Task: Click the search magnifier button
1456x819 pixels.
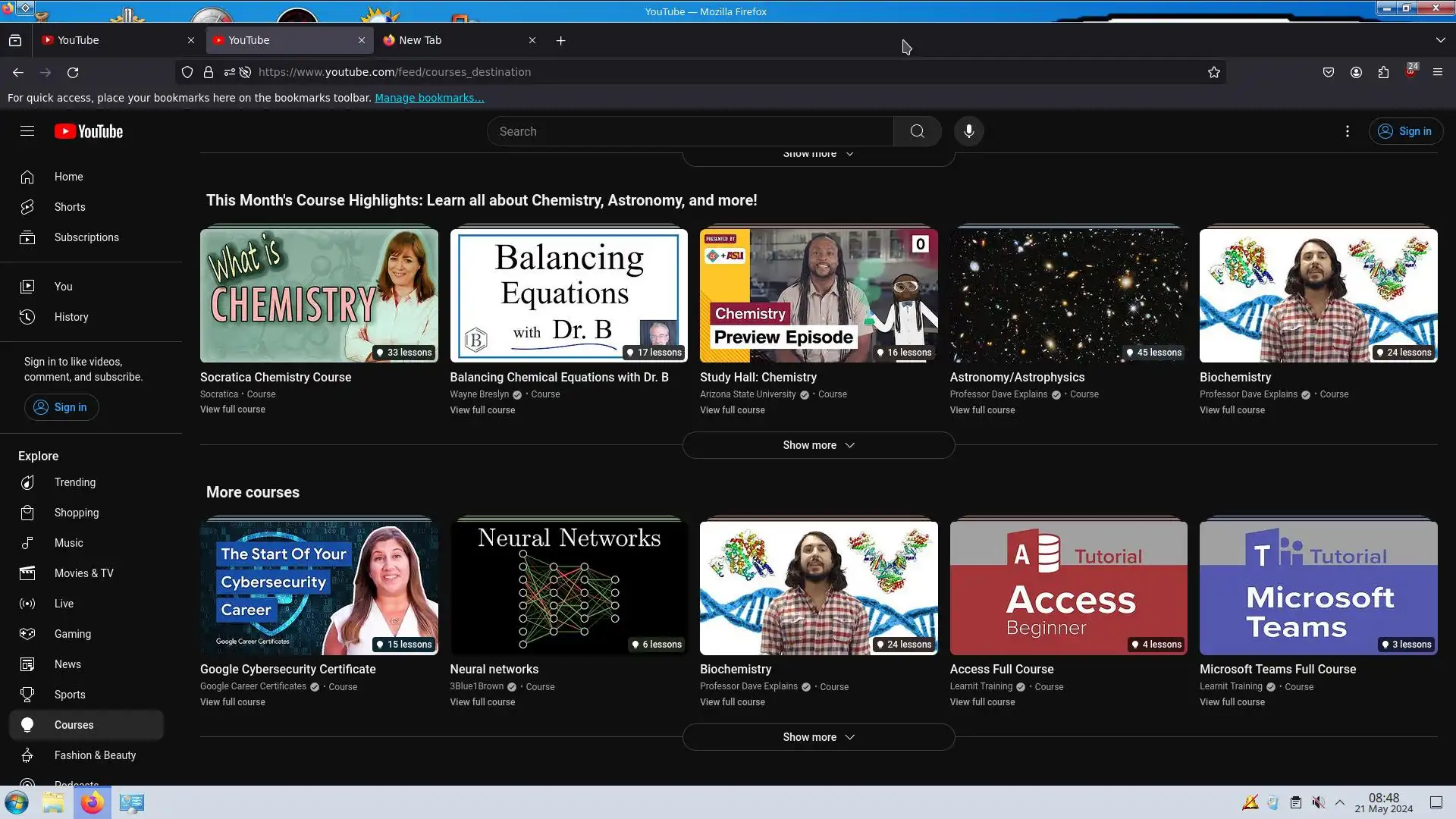Action: point(917,131)
